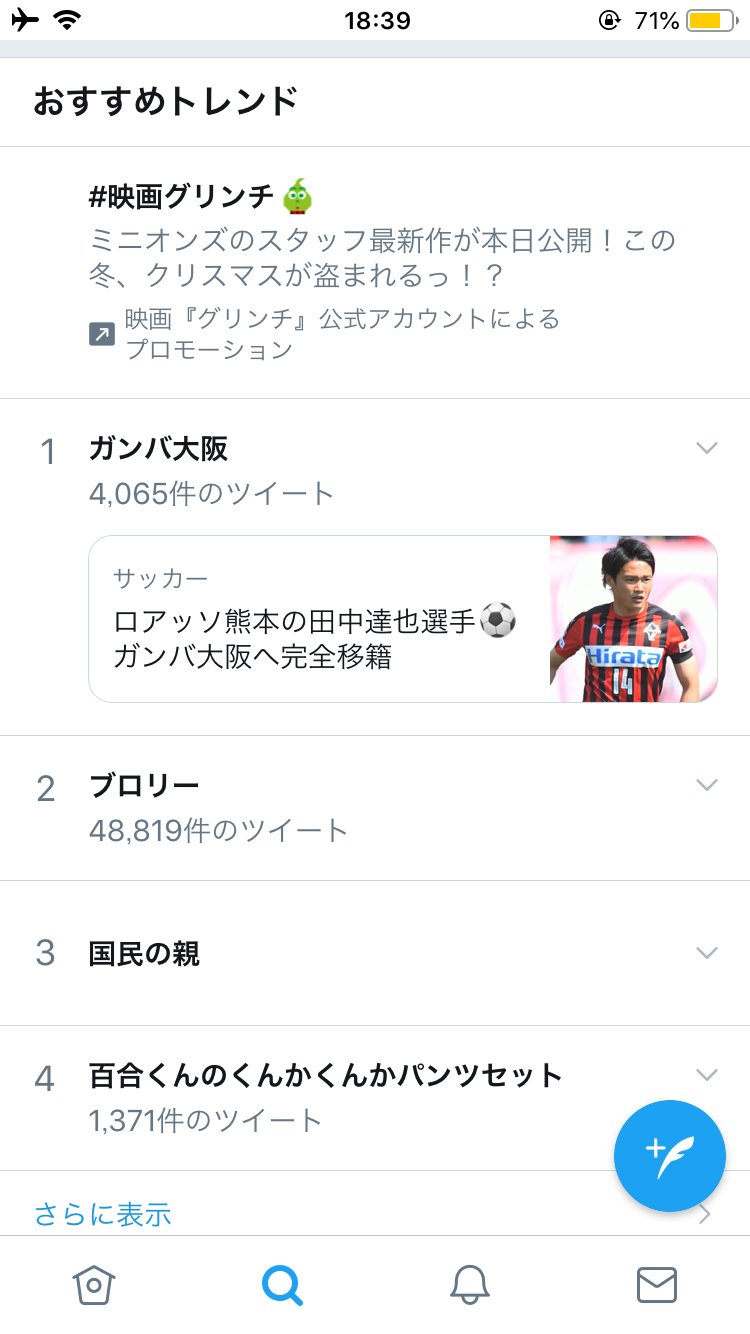Open the Home tab icon
Image resolution: width=750 pixels, height=1334 pixels.
94,1284
